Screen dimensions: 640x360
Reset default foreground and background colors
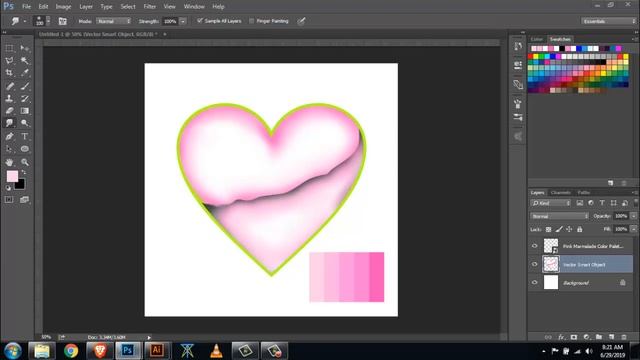(x=8, y=188)
